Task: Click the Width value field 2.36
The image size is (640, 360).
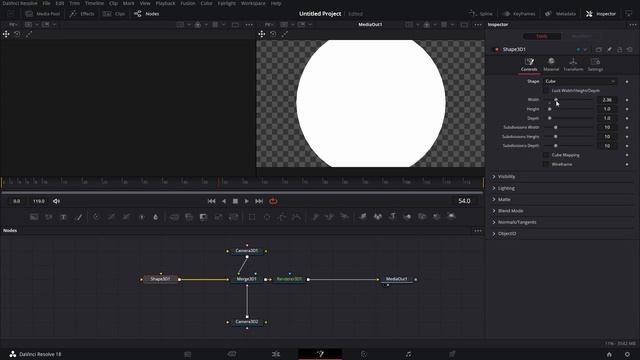Action: [607, 100]
